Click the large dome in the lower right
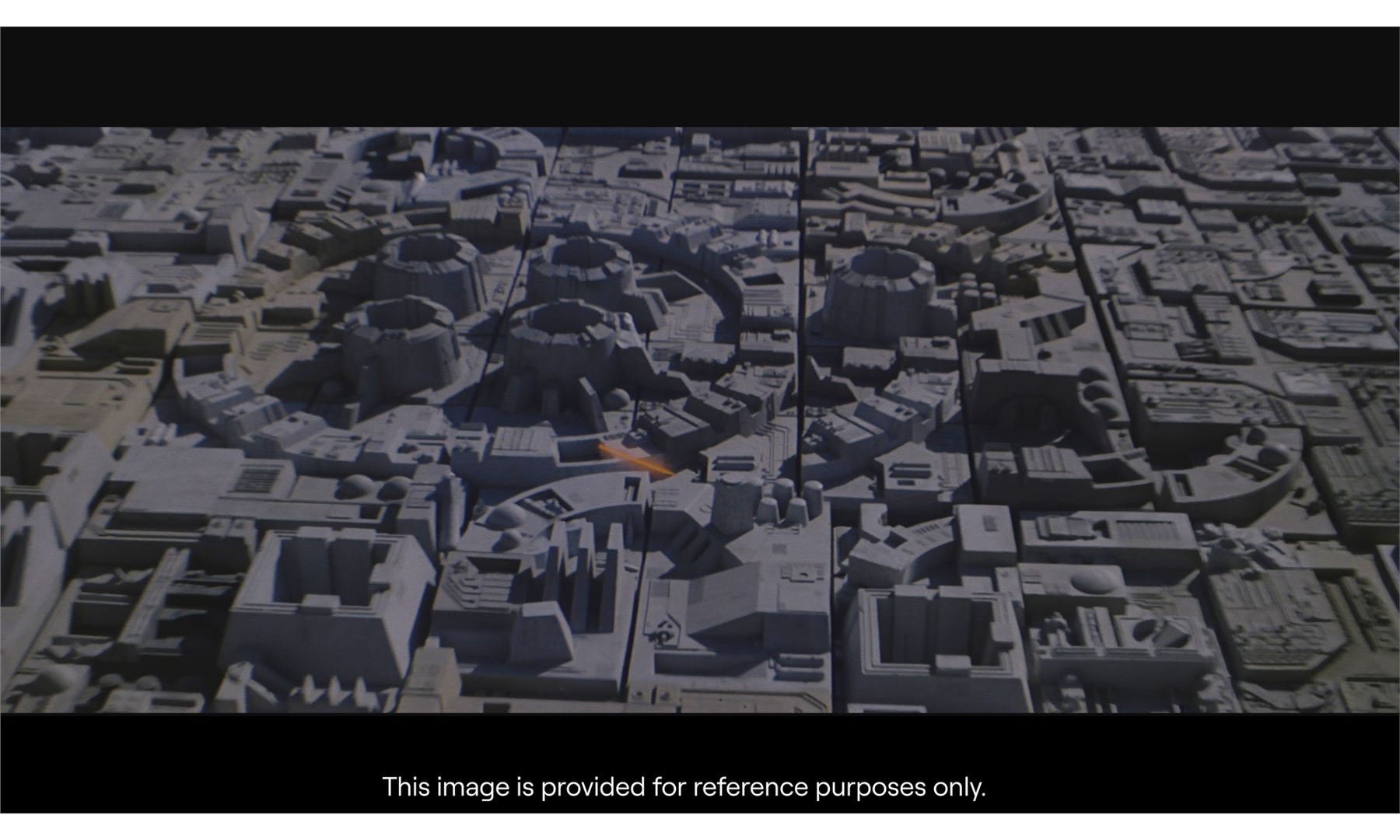The image size is (1400, 840). (x=1093, y=579)
